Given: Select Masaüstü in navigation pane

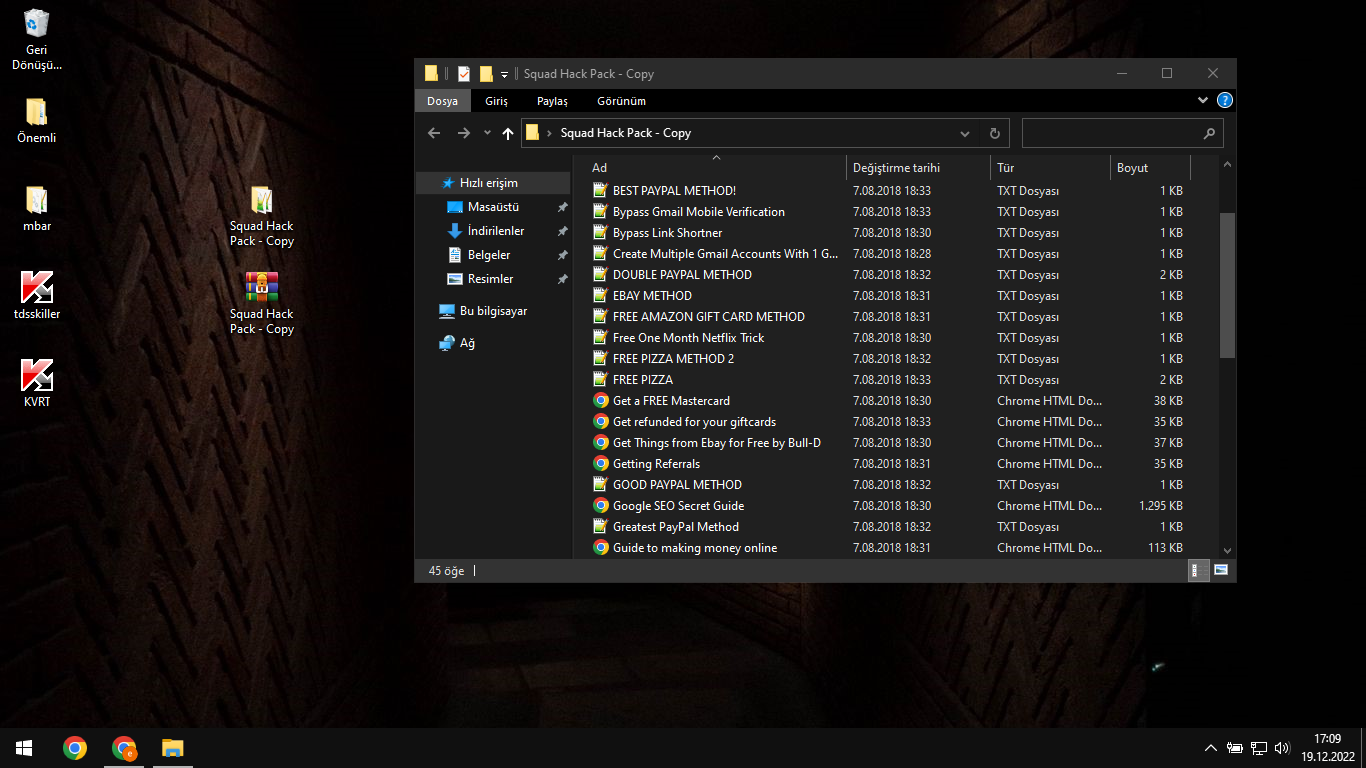Looking at the screenshot, I should click(x=492, y=207).
